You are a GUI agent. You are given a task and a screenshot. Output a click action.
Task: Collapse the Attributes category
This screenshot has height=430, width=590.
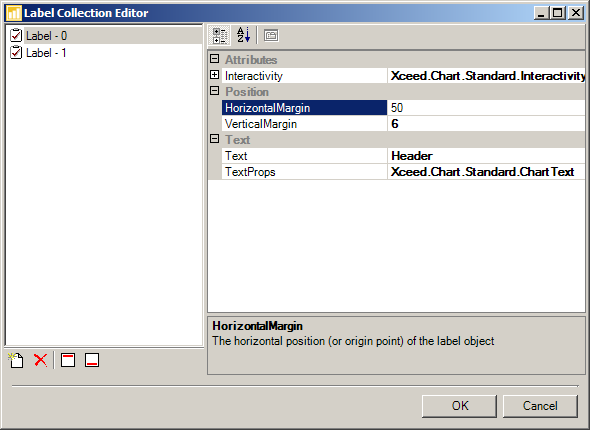click(214, 59)
